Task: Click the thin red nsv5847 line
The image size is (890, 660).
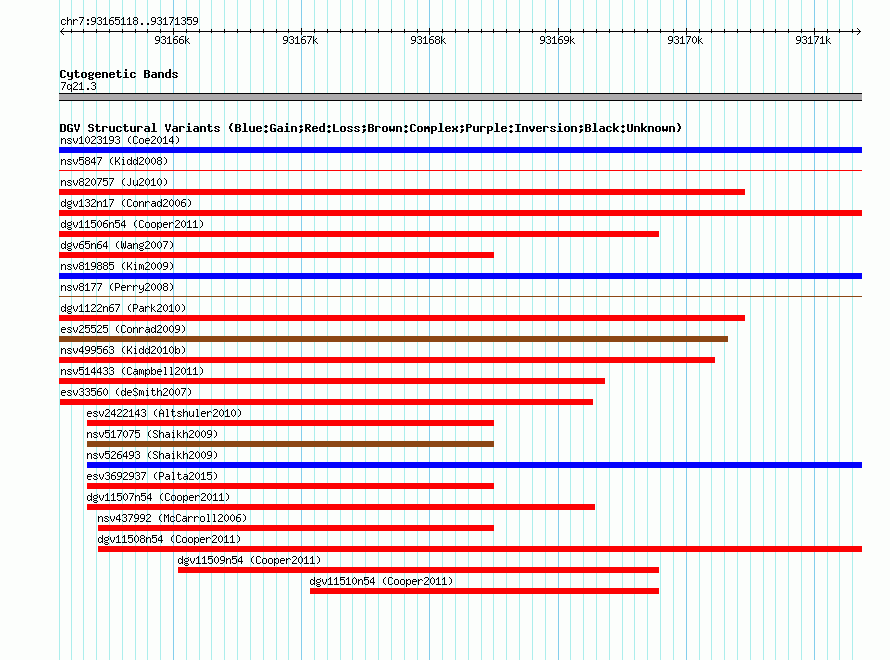Action: click(460, 170)
